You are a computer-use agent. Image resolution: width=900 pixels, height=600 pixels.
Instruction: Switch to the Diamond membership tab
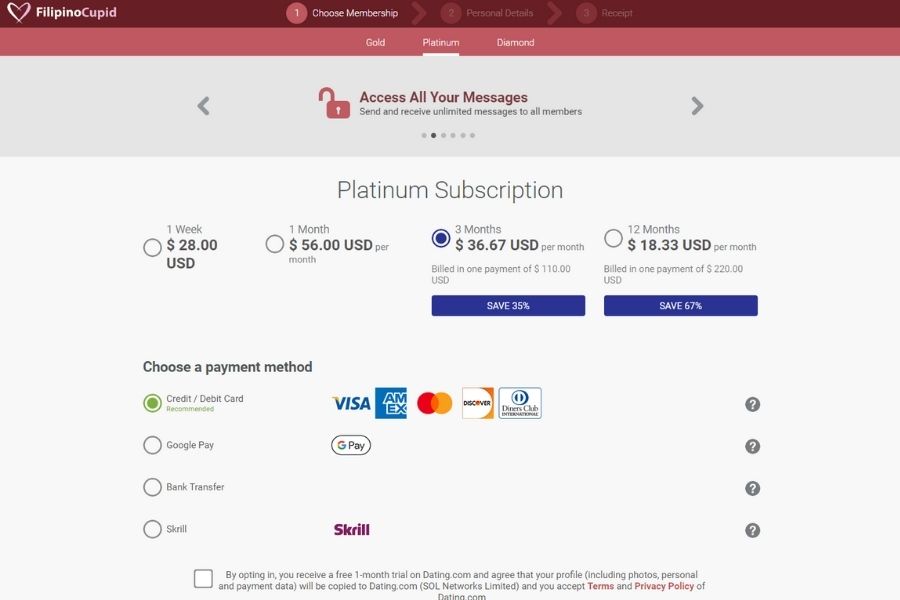pyautogui.click(x=515, y=43)
